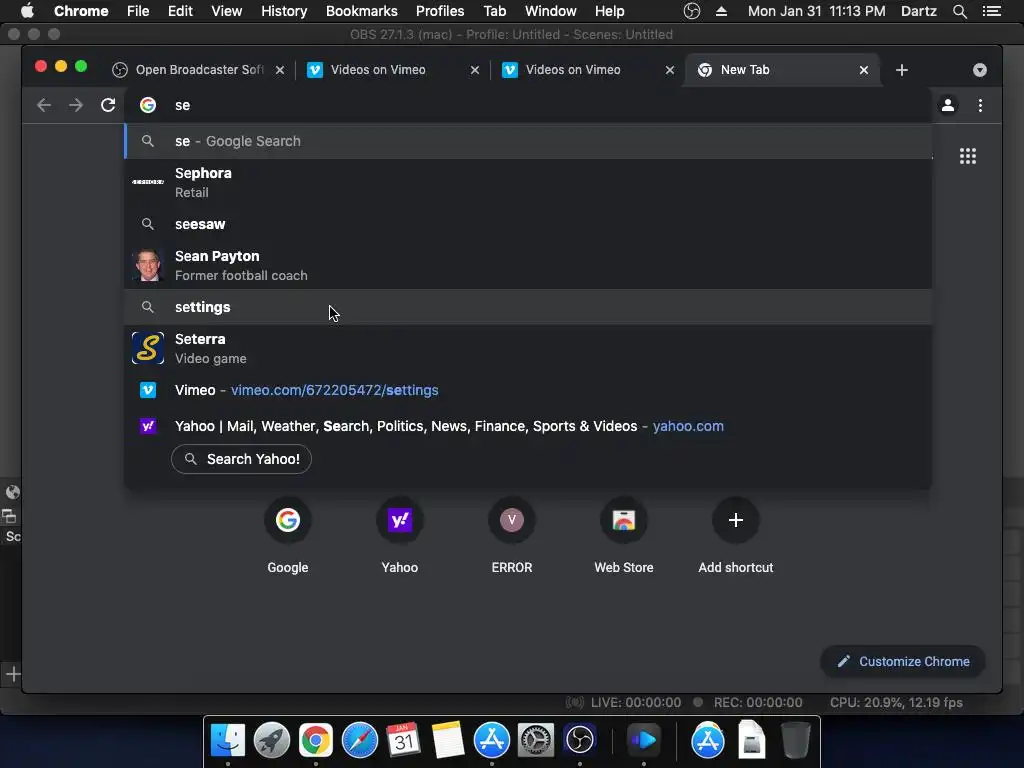Click the Dartz user name in menu bar

point(919,11)
